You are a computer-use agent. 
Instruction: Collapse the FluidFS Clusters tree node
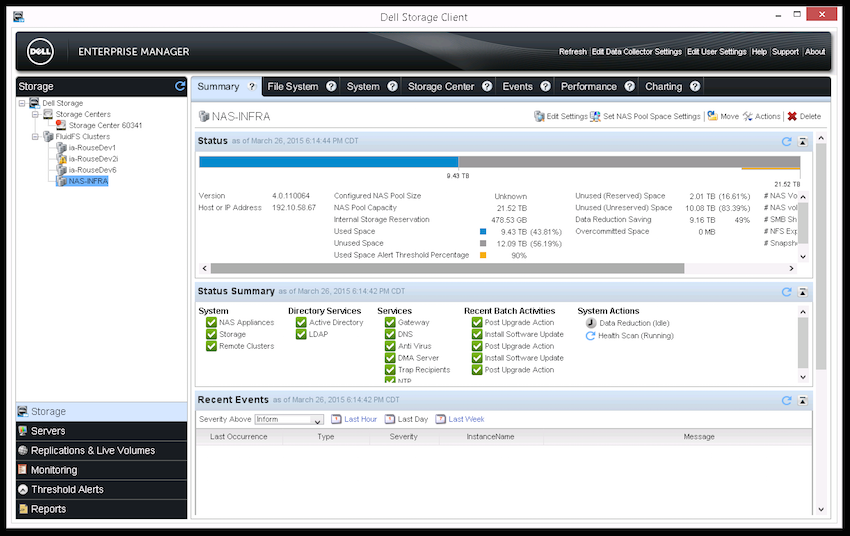pyautogui.click(x=35, y=137)
